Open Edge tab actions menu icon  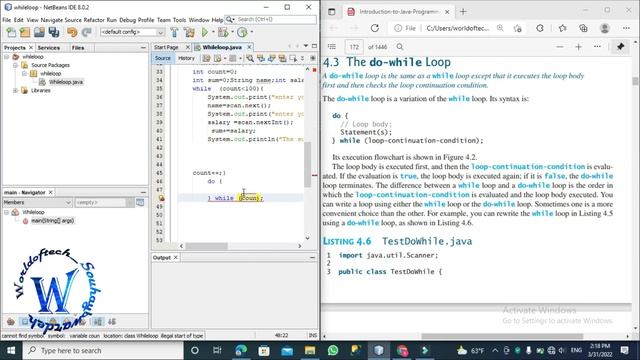click(x=331, y=12)
